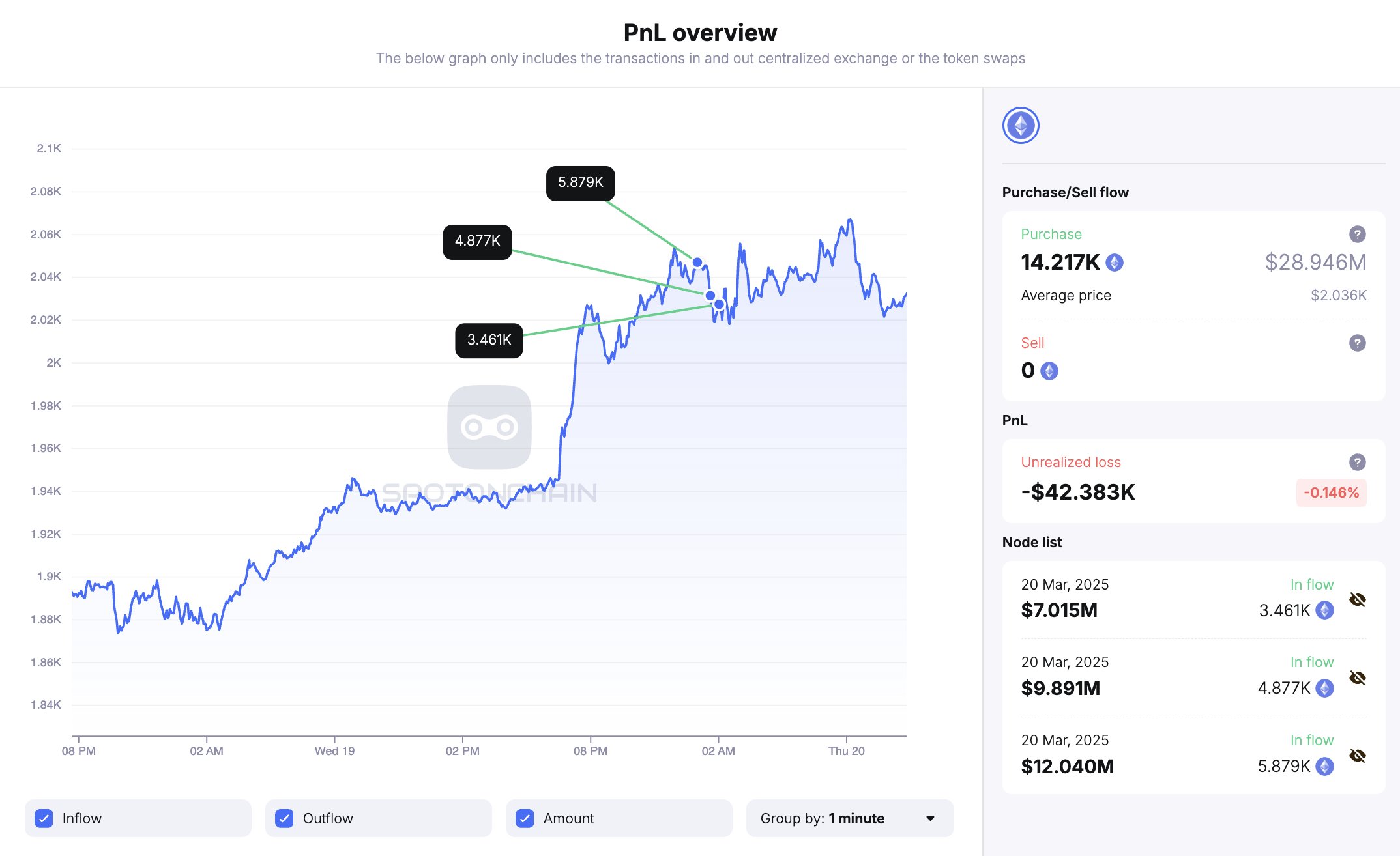
Task: Click the Ethereum icon beside 14.217K
Action: click(x=1115, y=263)
